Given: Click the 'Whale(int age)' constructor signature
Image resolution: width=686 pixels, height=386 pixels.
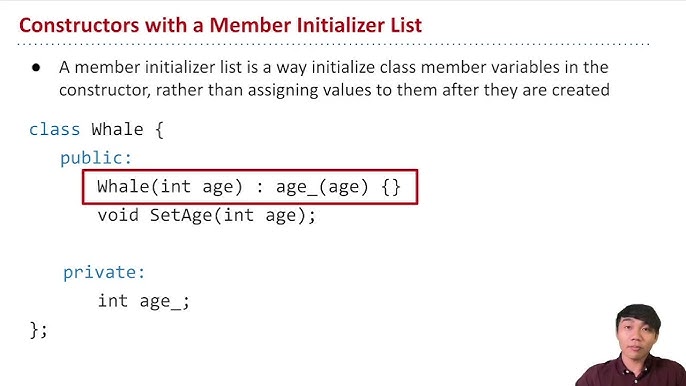Looking at the screenshot, I should coord(170,187).
